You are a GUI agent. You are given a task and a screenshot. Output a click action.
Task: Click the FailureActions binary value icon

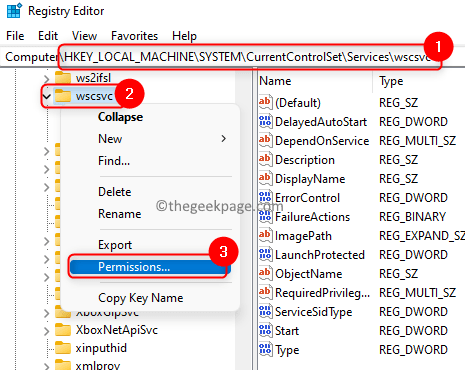tap(265, 216)
